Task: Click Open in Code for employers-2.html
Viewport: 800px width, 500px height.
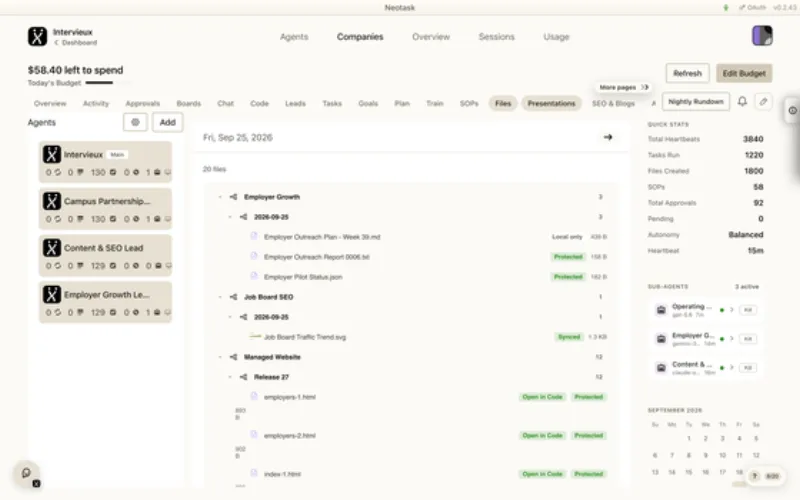Action: tap(542, 436)
